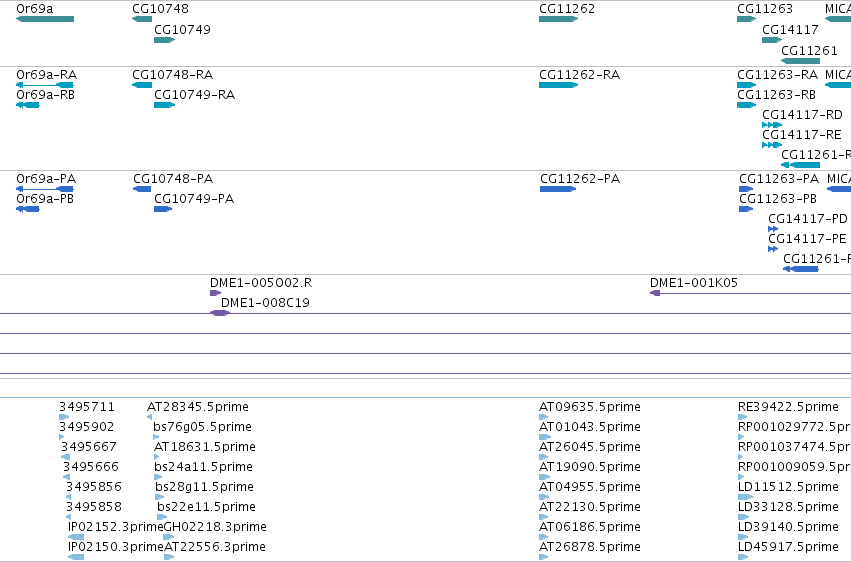
Task: Select the CG11263-PA protein label
Action: [x=779, y=178]
